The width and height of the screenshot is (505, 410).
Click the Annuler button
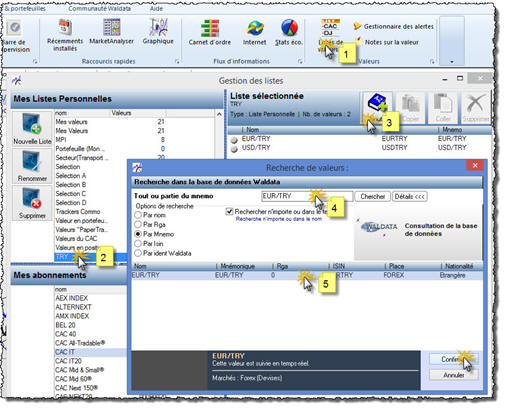[454, 375]
